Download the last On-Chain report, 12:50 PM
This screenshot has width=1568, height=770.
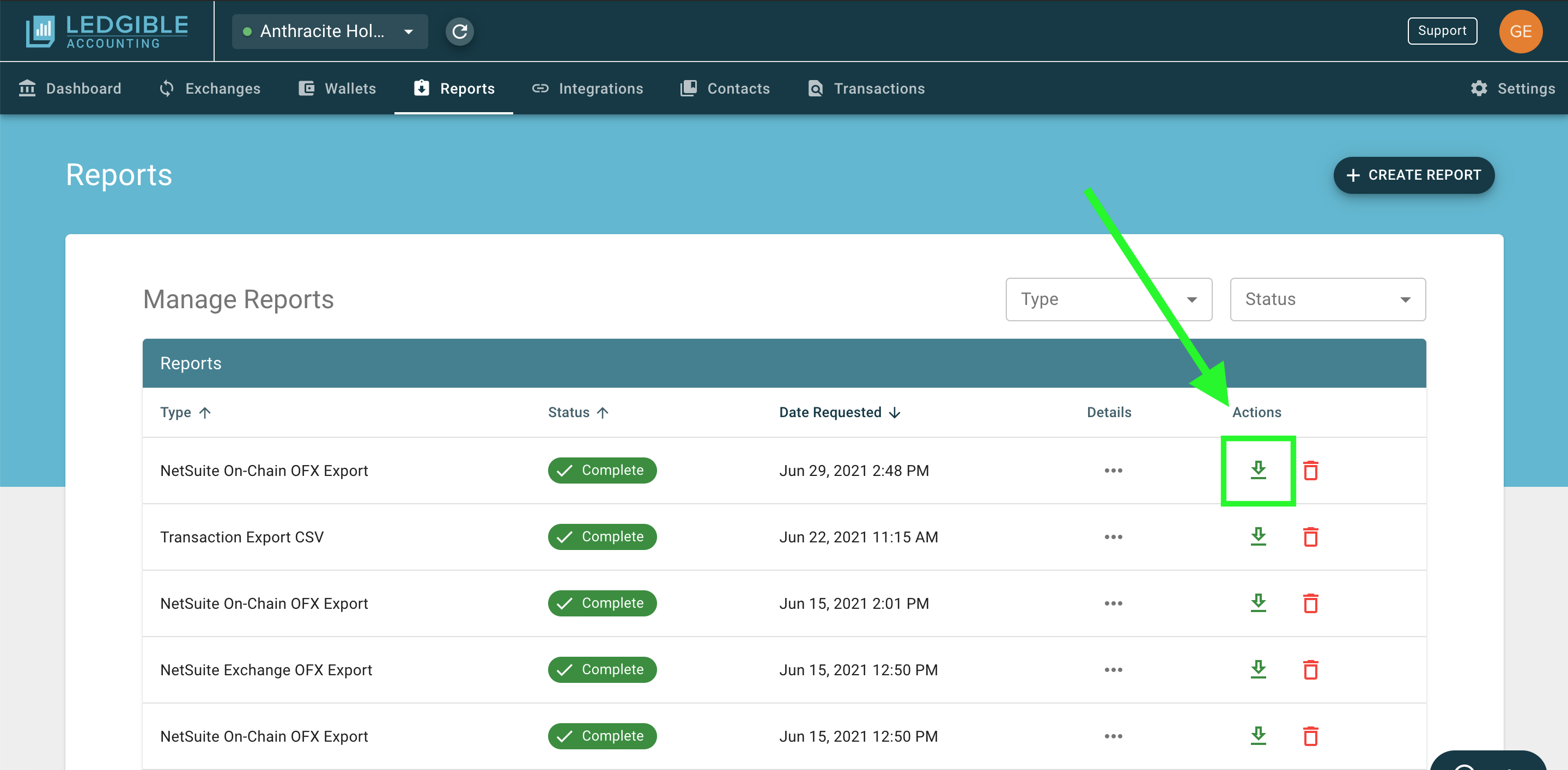pyautogui.click(x=1258, y=735)
